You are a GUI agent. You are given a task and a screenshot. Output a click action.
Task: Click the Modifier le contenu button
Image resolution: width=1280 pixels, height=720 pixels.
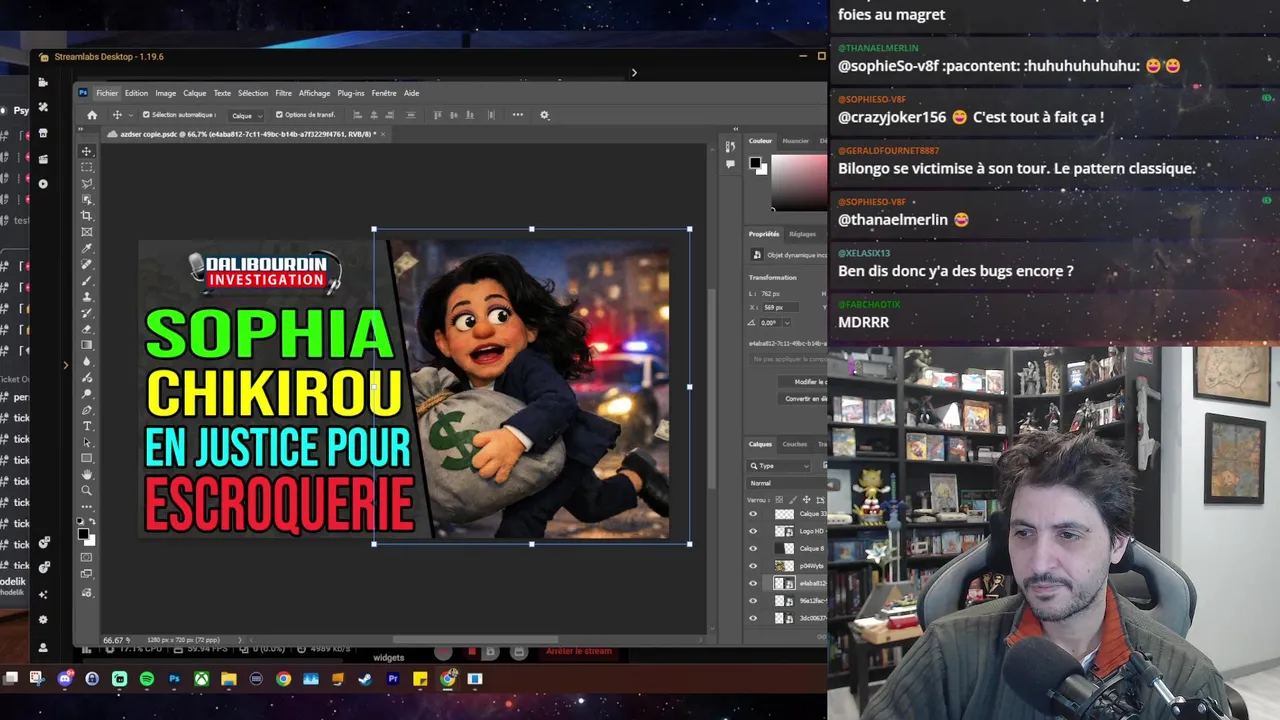(x=803, y=382)
